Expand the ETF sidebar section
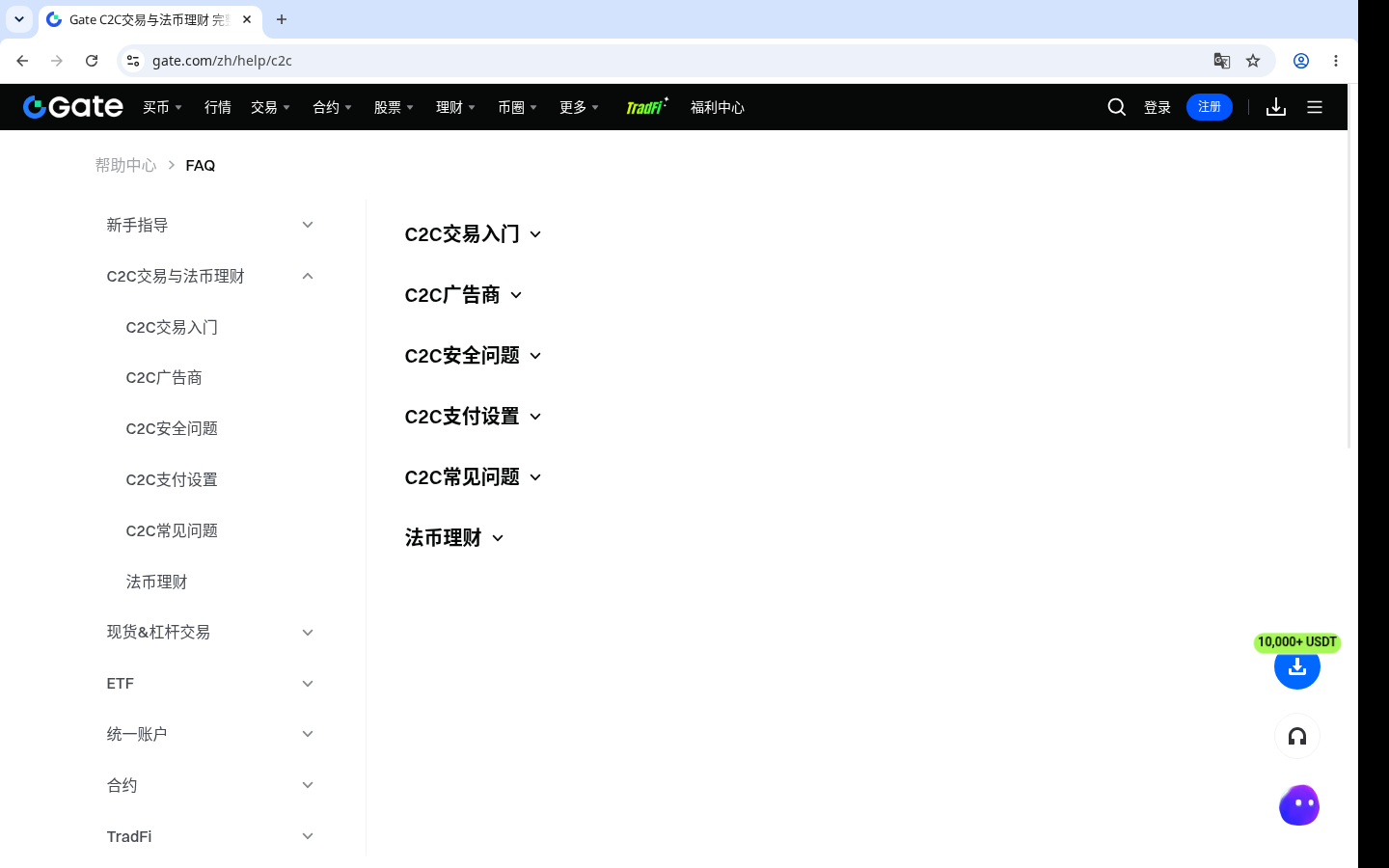The height and width of the screenshot is (868, 1389). tap(211, 684)
